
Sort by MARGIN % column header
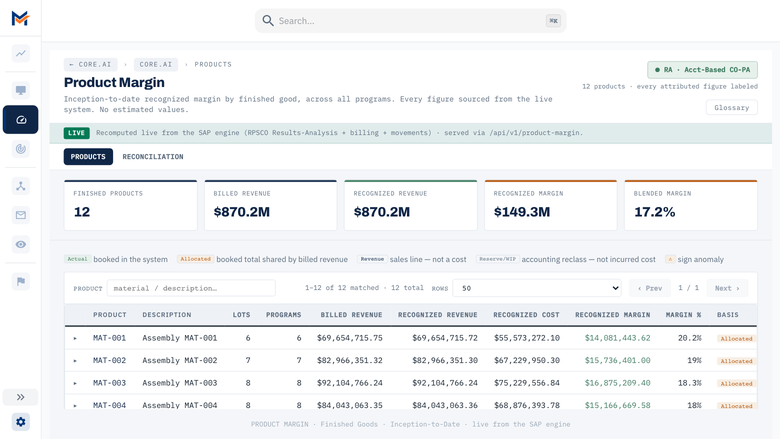click(x=683, y=315)
